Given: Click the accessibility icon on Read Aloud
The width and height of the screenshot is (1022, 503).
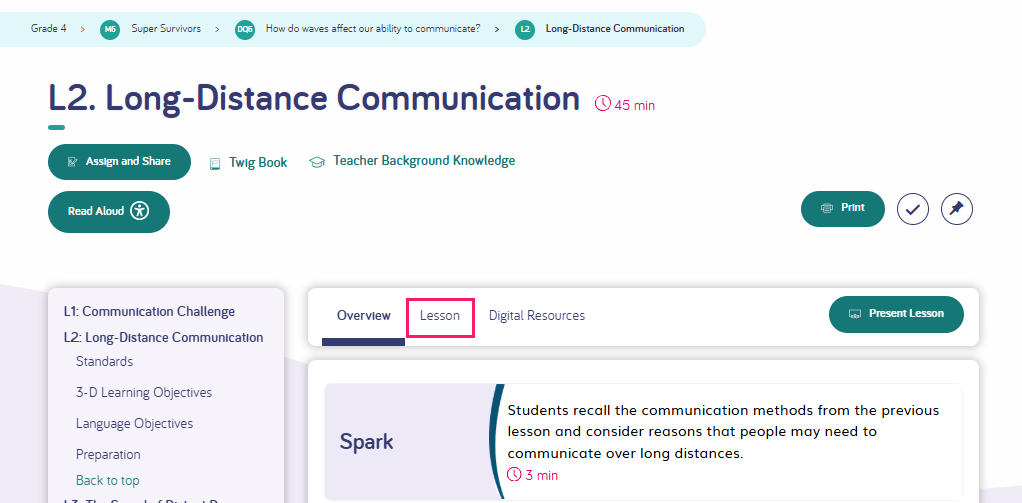Looking at the screenshot, I should point(139,211).
